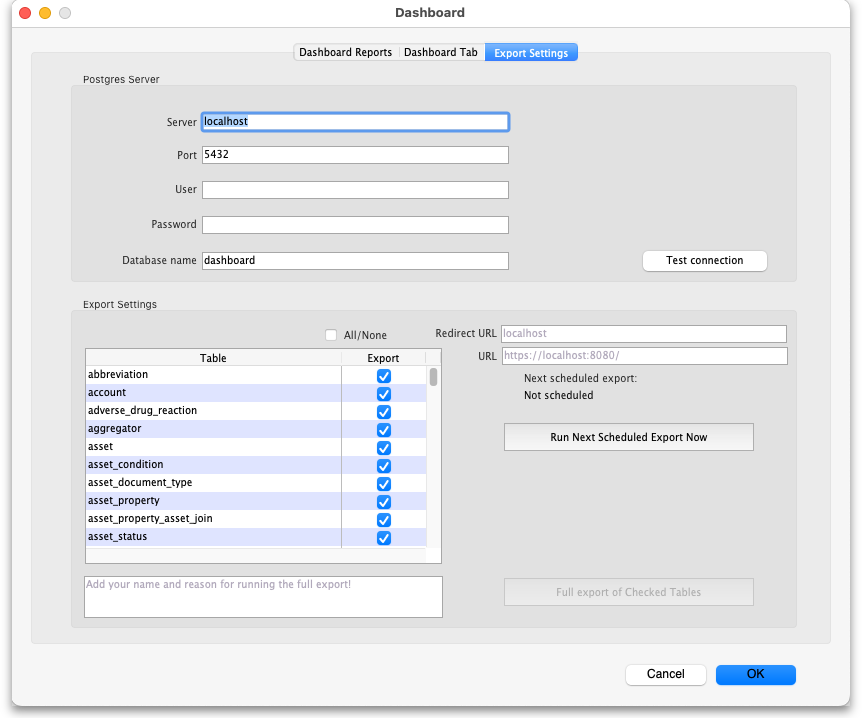Open the Dashboard Tab tab
Viewport: 862px width, 718px height.
point(440,52)
